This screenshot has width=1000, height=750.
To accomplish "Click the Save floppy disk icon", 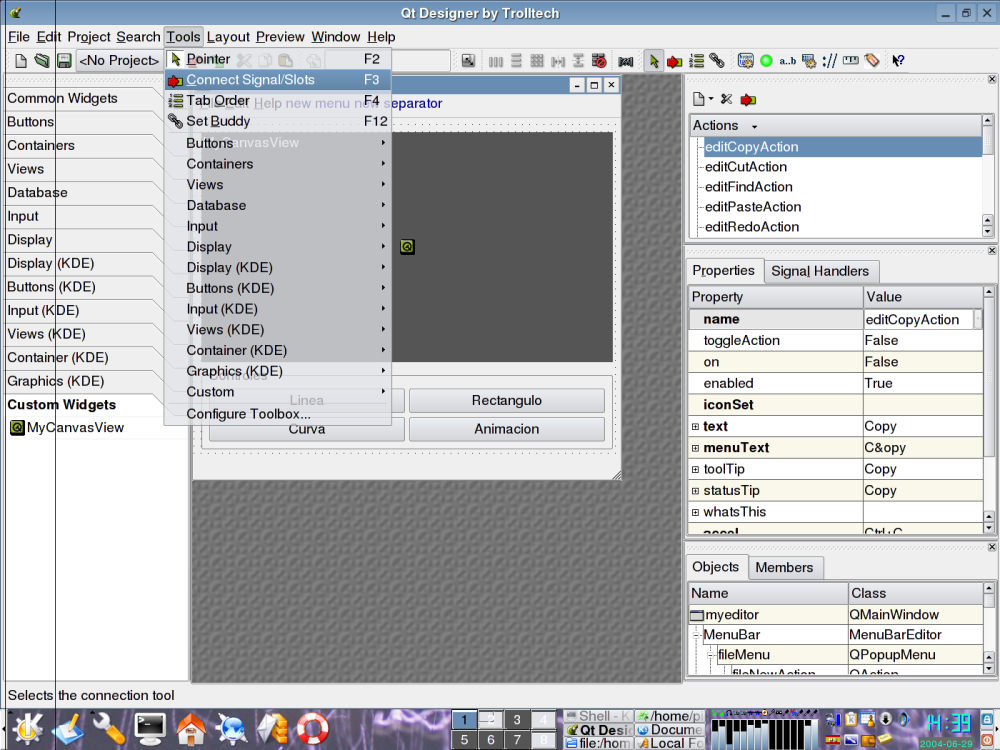I will coord(64,61).
